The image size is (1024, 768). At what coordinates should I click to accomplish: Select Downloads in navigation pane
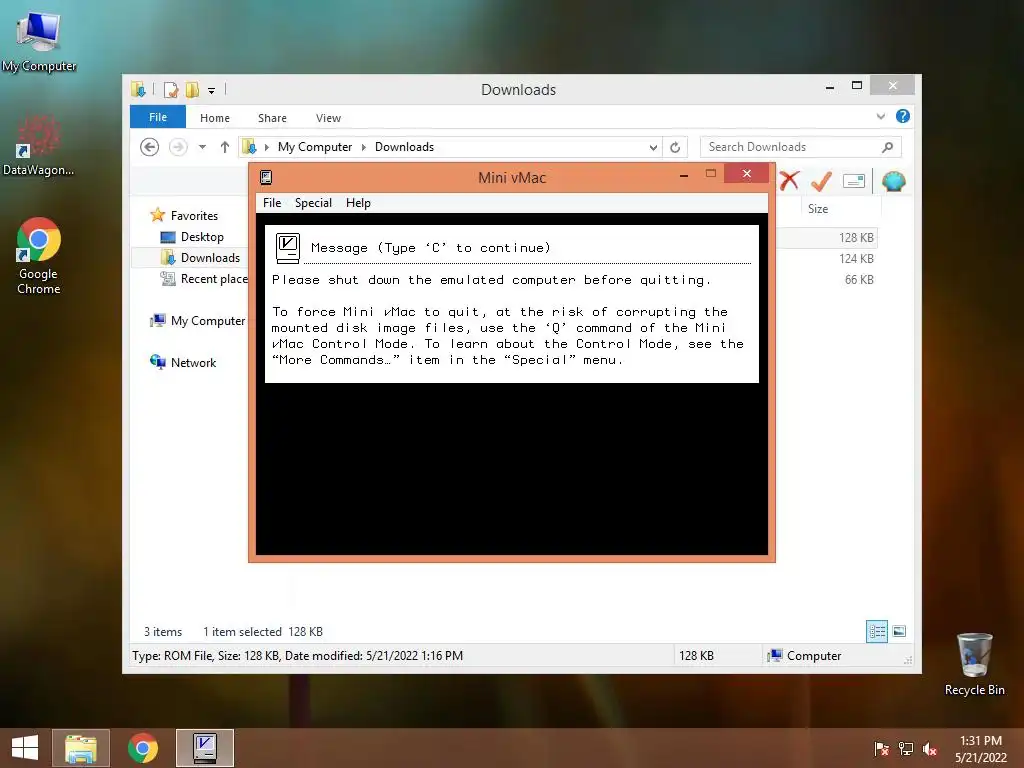[x=210, y=257]
